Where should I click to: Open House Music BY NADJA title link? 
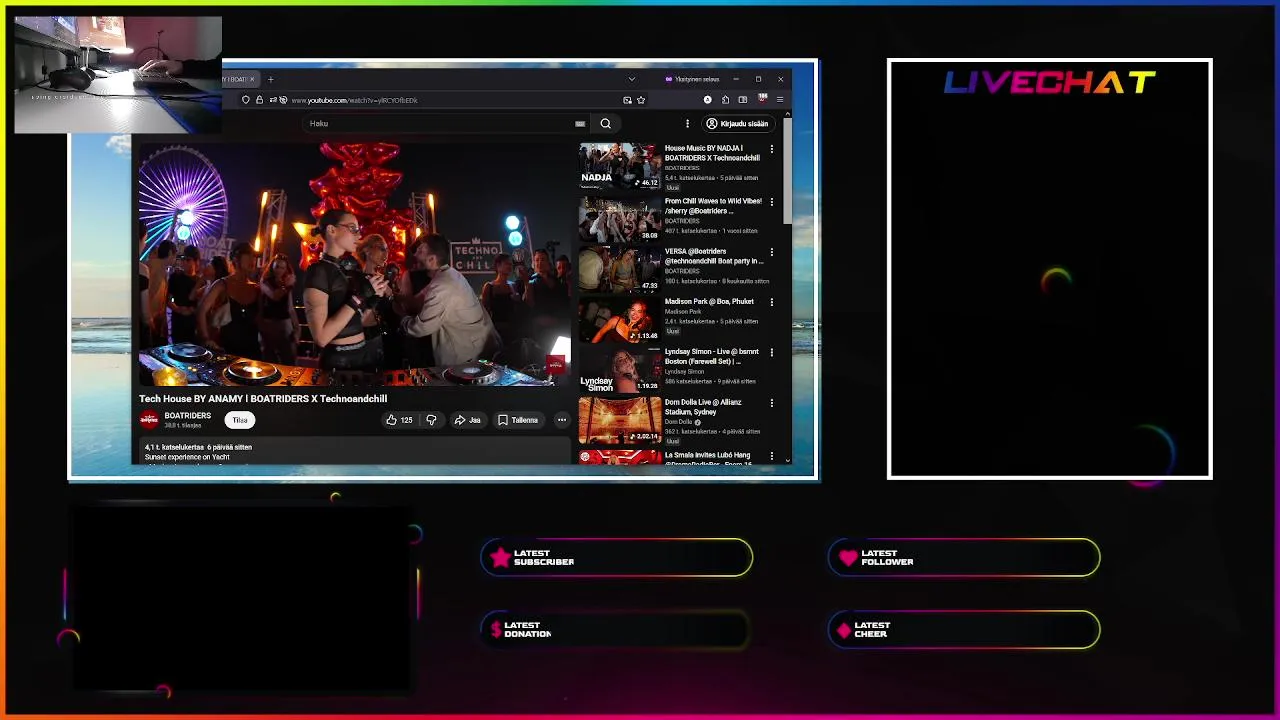712,153
